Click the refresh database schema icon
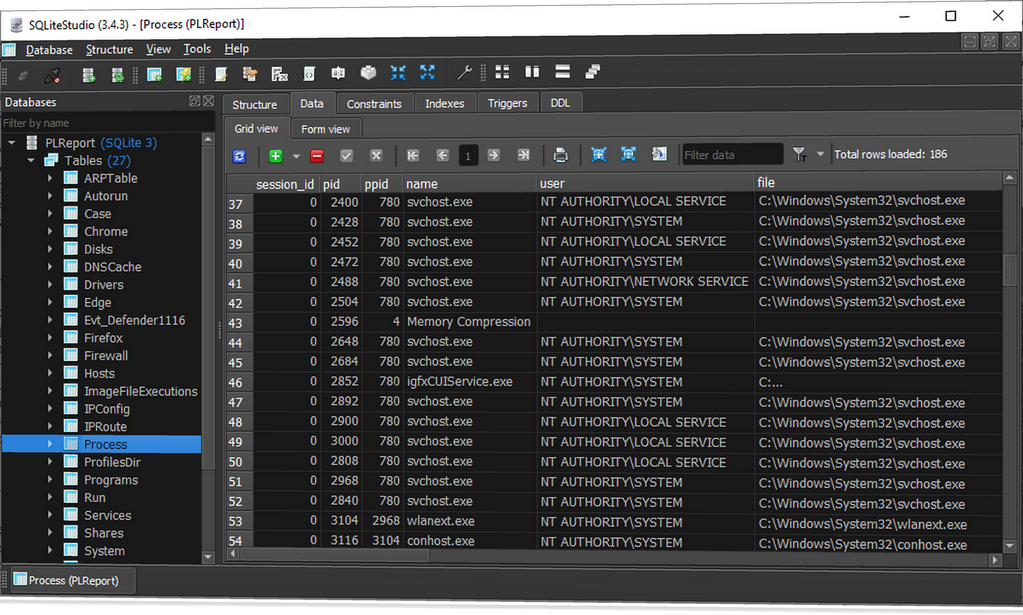The width and height of the screenshot is (1023, 615). click(x=117, y=75)
